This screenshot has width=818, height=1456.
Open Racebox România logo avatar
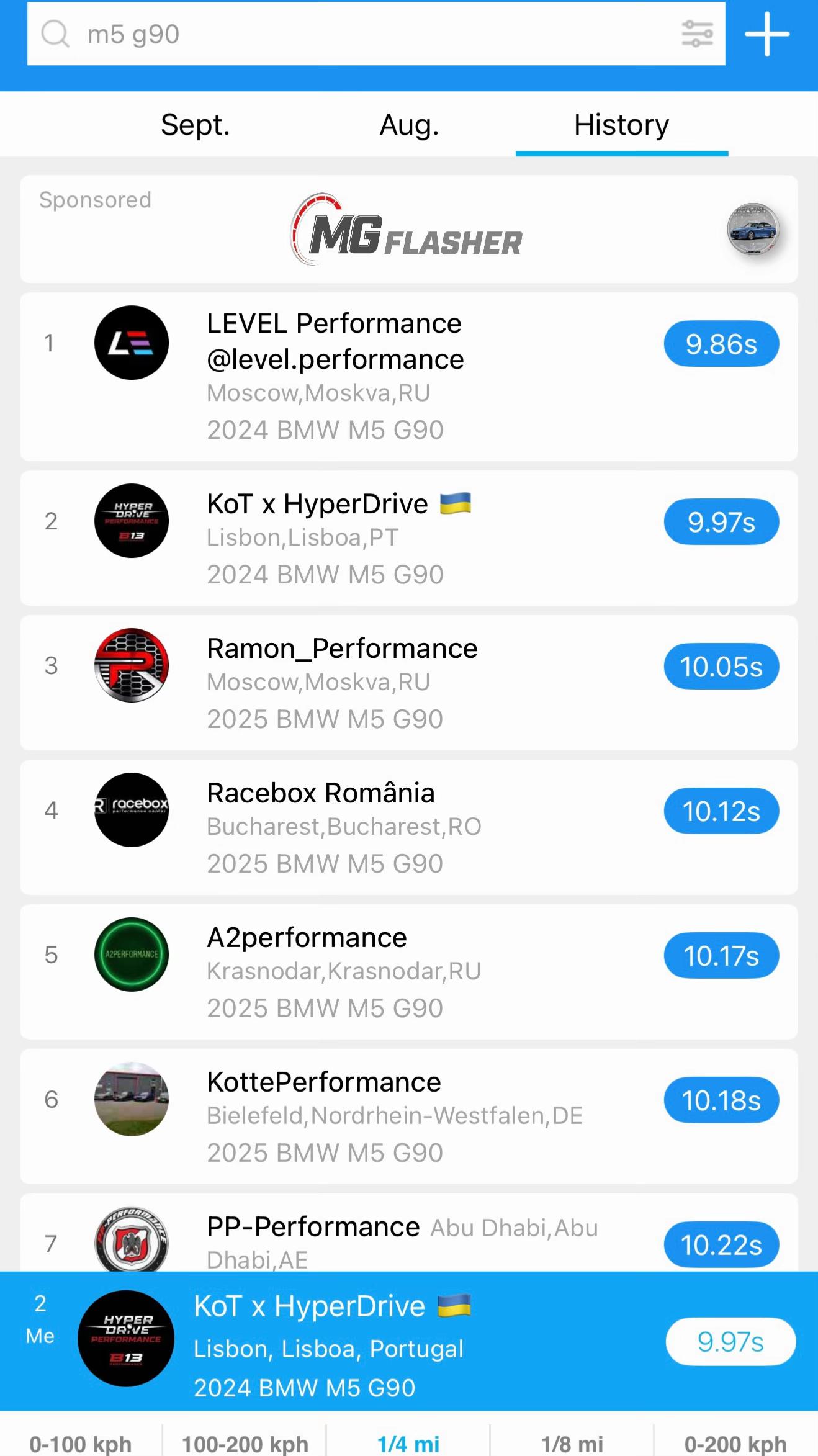click(132, 810)
